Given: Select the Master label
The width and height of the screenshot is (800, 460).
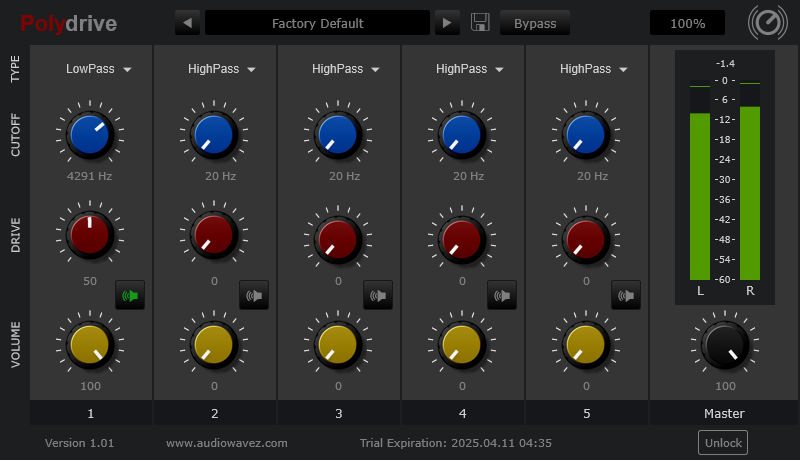Looking at the screenshot, I should click(724, 413).
